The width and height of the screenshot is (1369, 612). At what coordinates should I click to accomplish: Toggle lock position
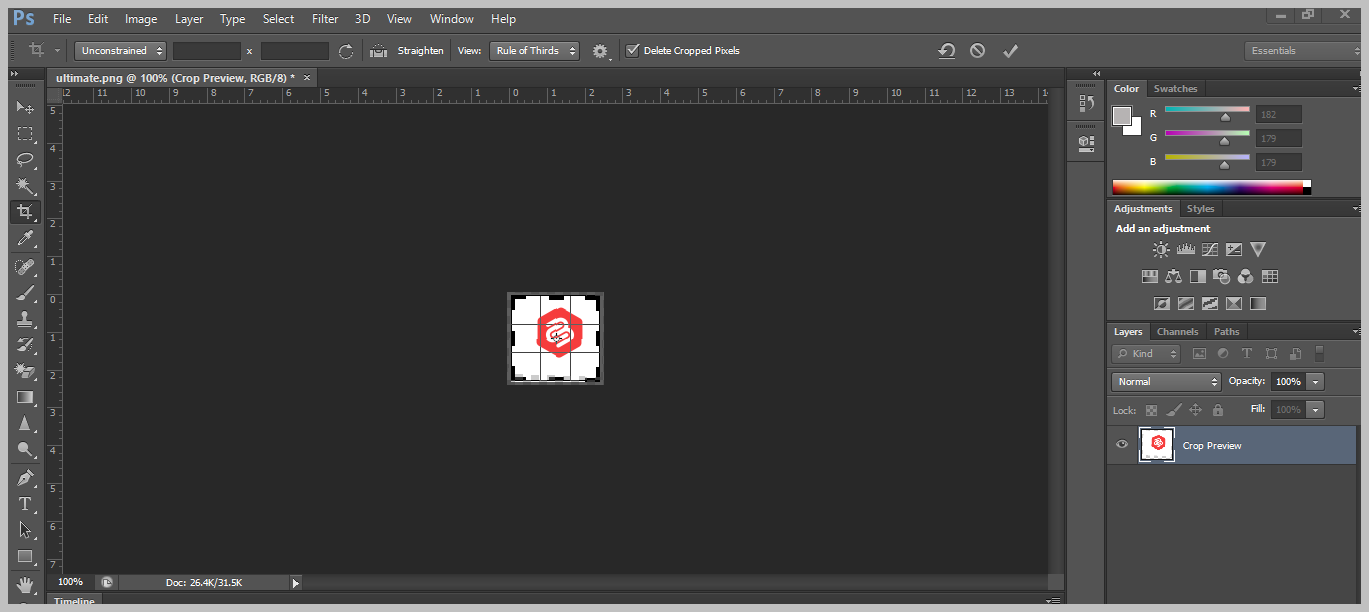[1195, 410]
